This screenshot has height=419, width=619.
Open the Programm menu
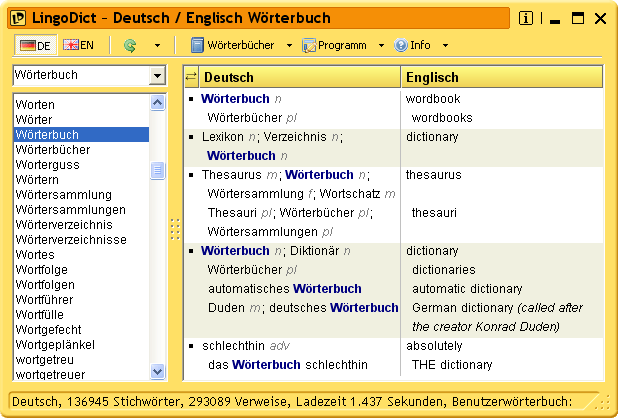pyautogui.click(x=342, y=45)
